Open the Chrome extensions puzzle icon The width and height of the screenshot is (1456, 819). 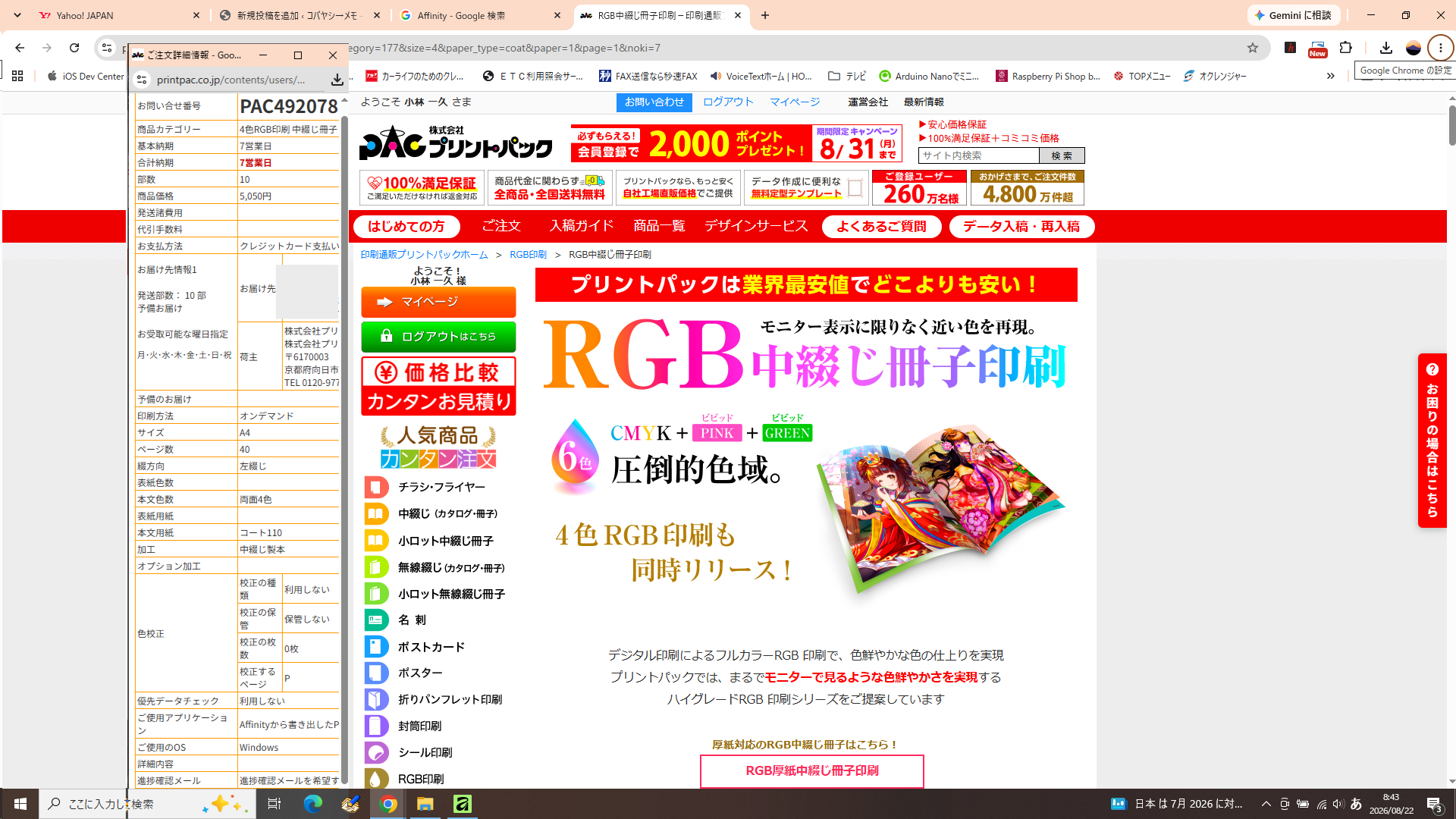(1346, 48)
